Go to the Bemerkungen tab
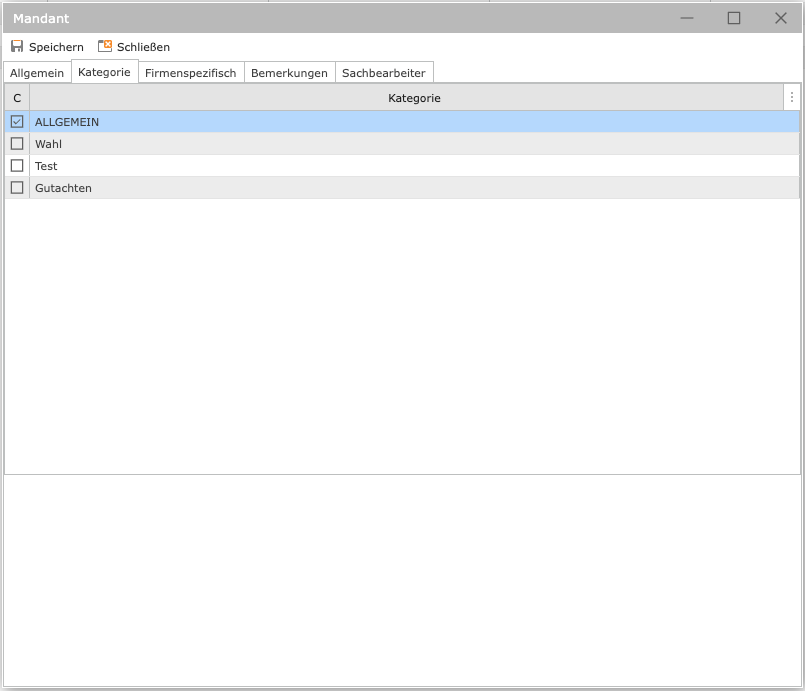The image size is (805, 691). (289, 73)
